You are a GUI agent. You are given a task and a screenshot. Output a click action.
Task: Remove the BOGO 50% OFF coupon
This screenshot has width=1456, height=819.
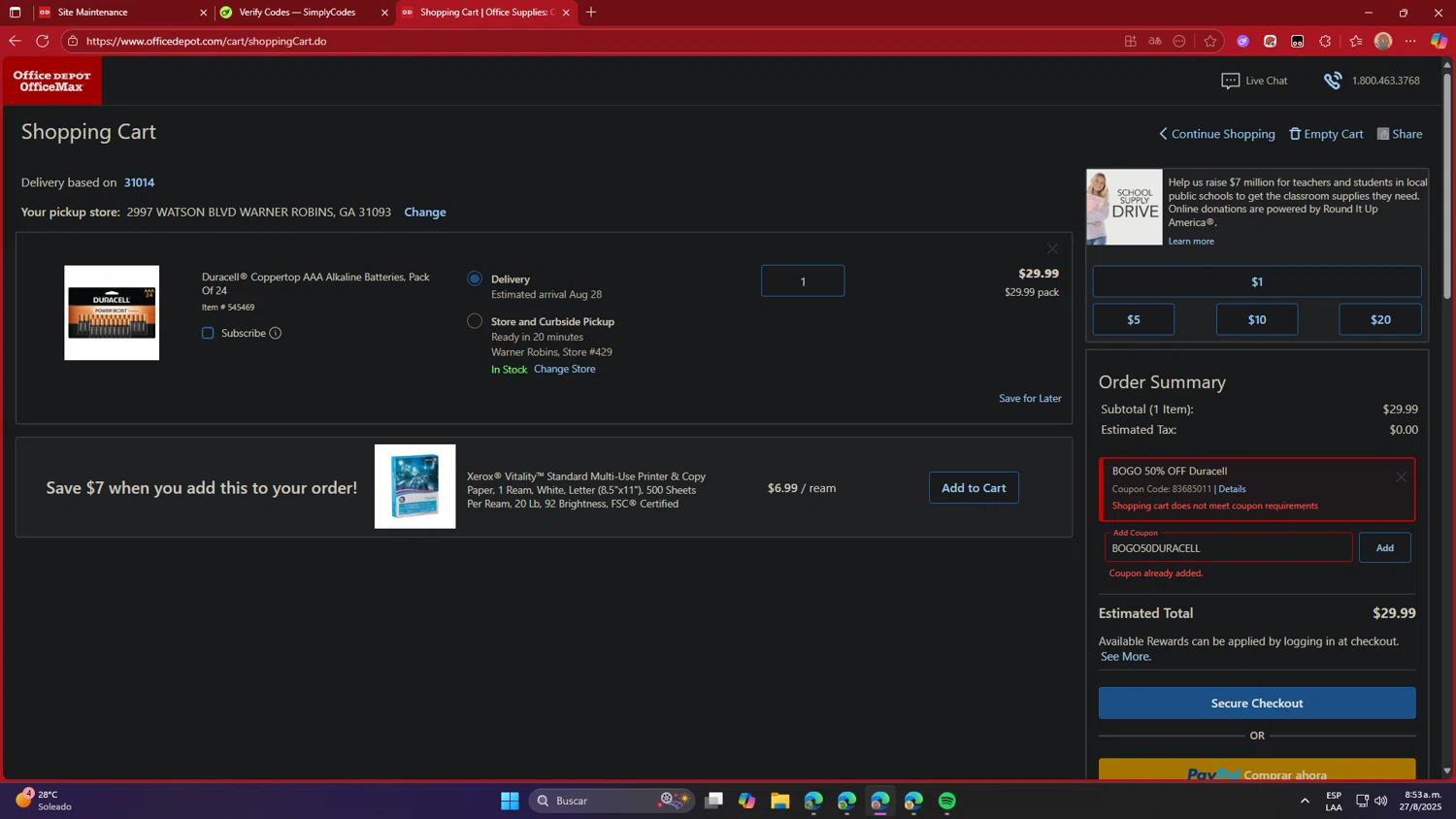coord(1401,476)
